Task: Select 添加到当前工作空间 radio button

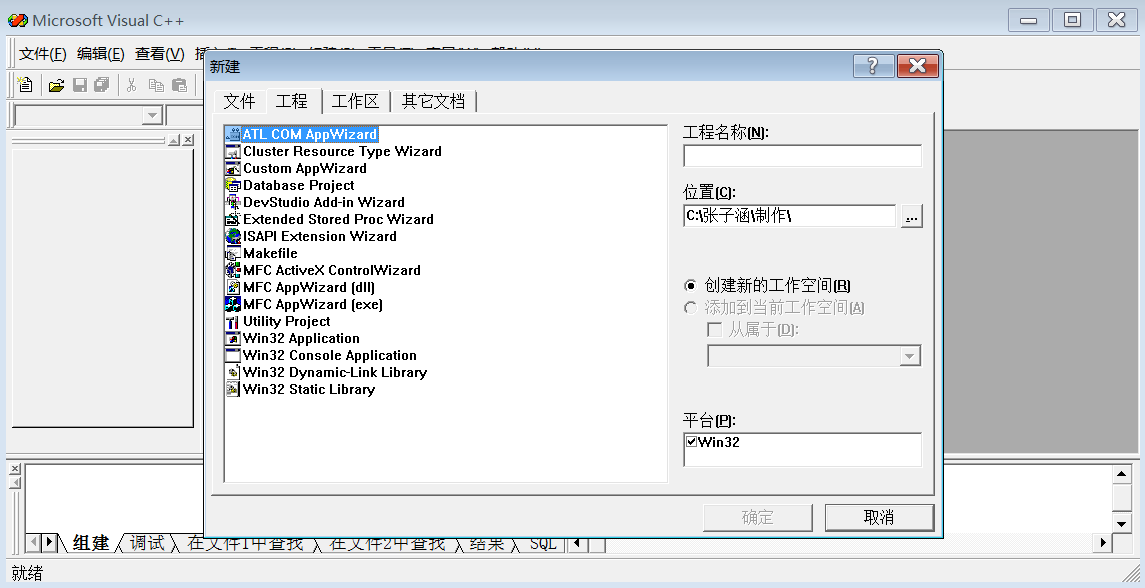Action: (x=690, y=308)
